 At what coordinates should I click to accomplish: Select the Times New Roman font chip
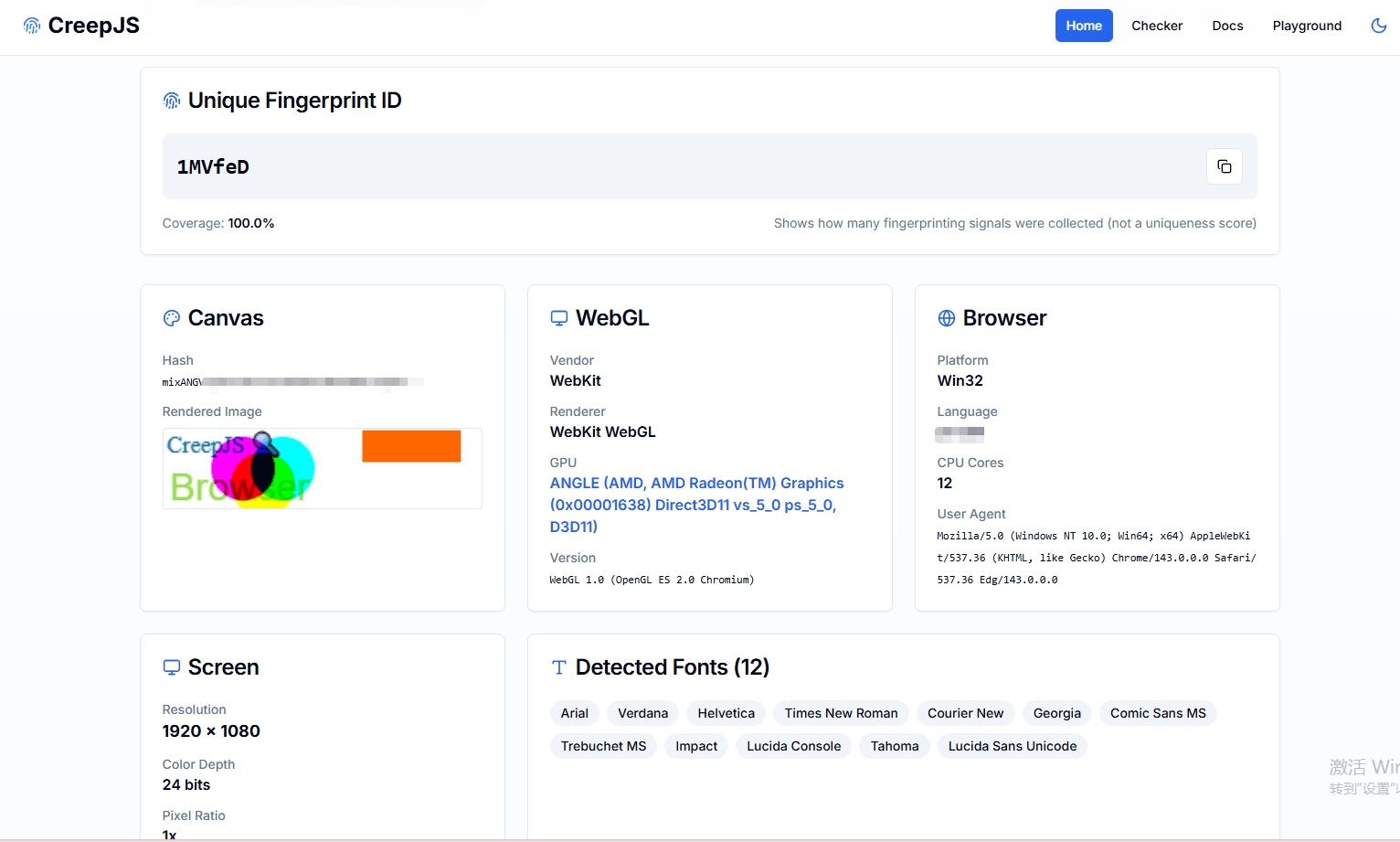click(x=841, y=713)
